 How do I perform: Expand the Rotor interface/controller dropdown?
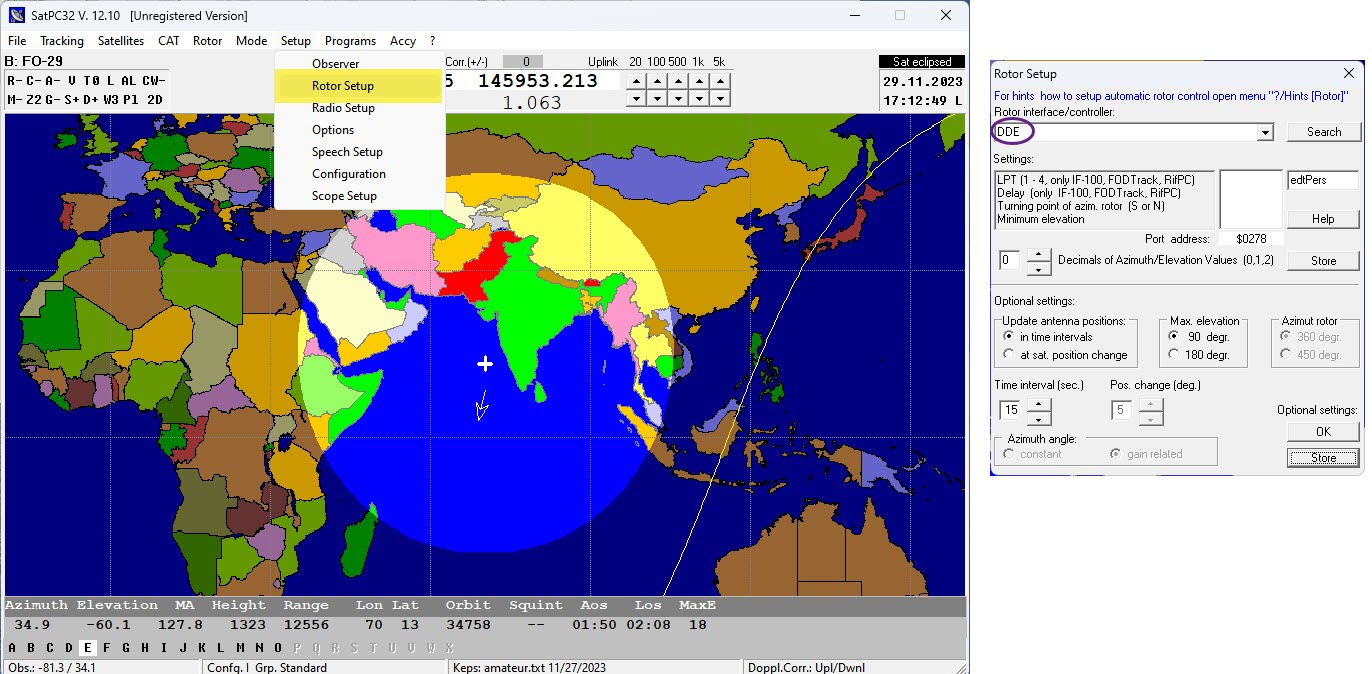pos(1265,133)
